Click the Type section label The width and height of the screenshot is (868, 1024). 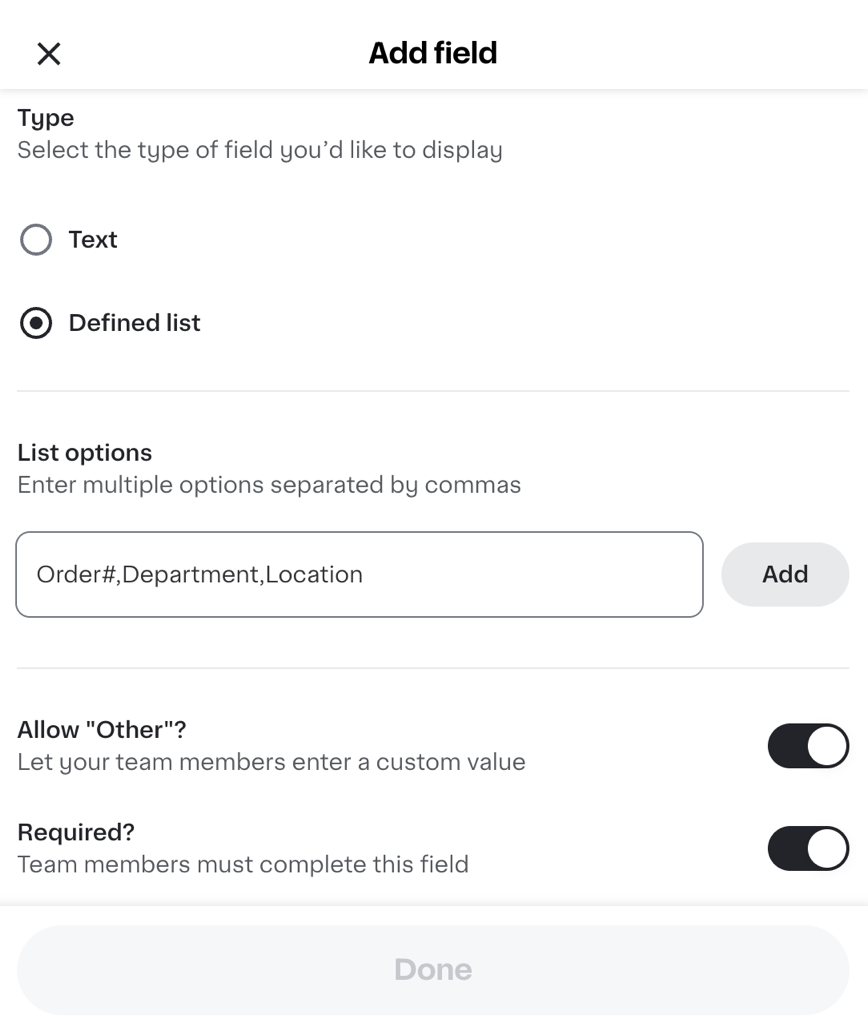[x=44, y=117]
